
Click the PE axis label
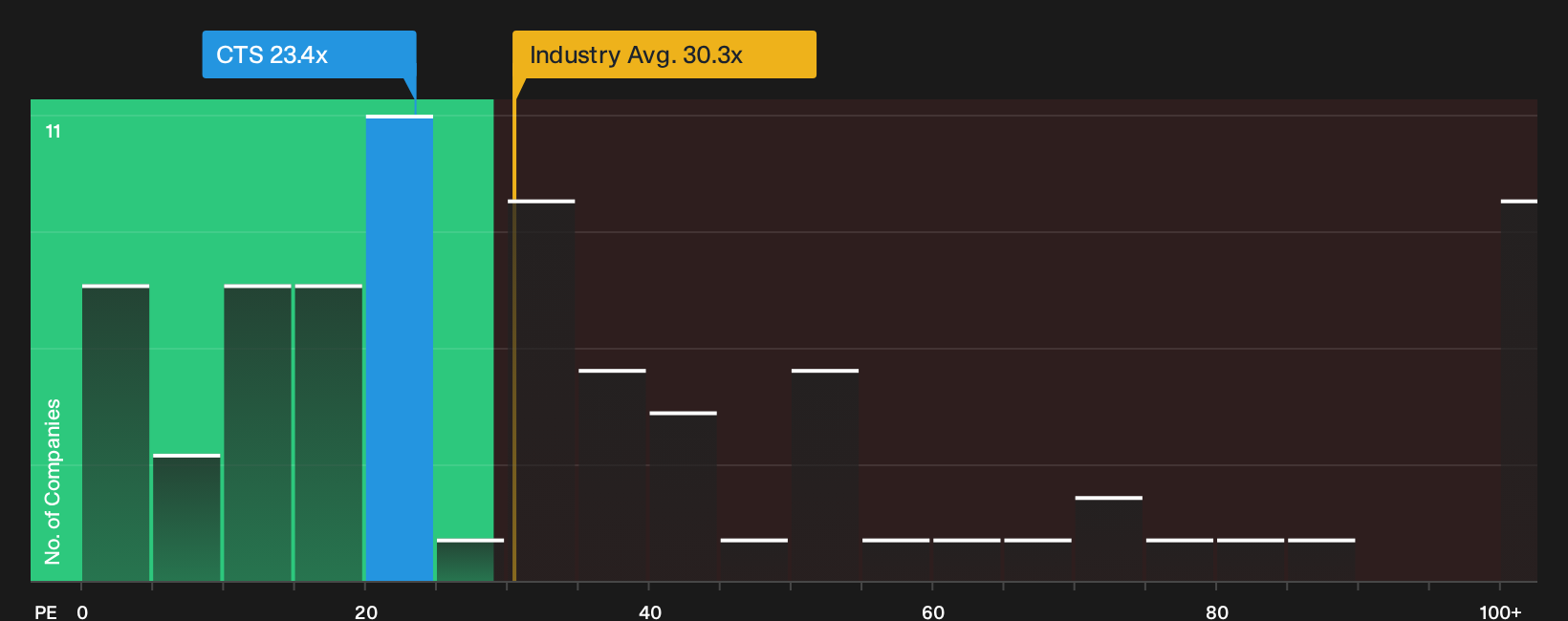pos(46,611)
